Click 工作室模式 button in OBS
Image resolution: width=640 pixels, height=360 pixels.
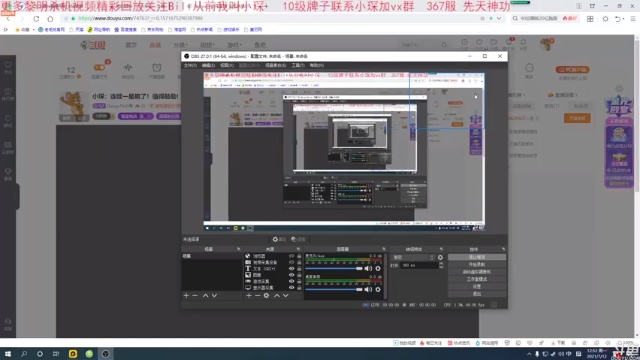tap(477, 279)
